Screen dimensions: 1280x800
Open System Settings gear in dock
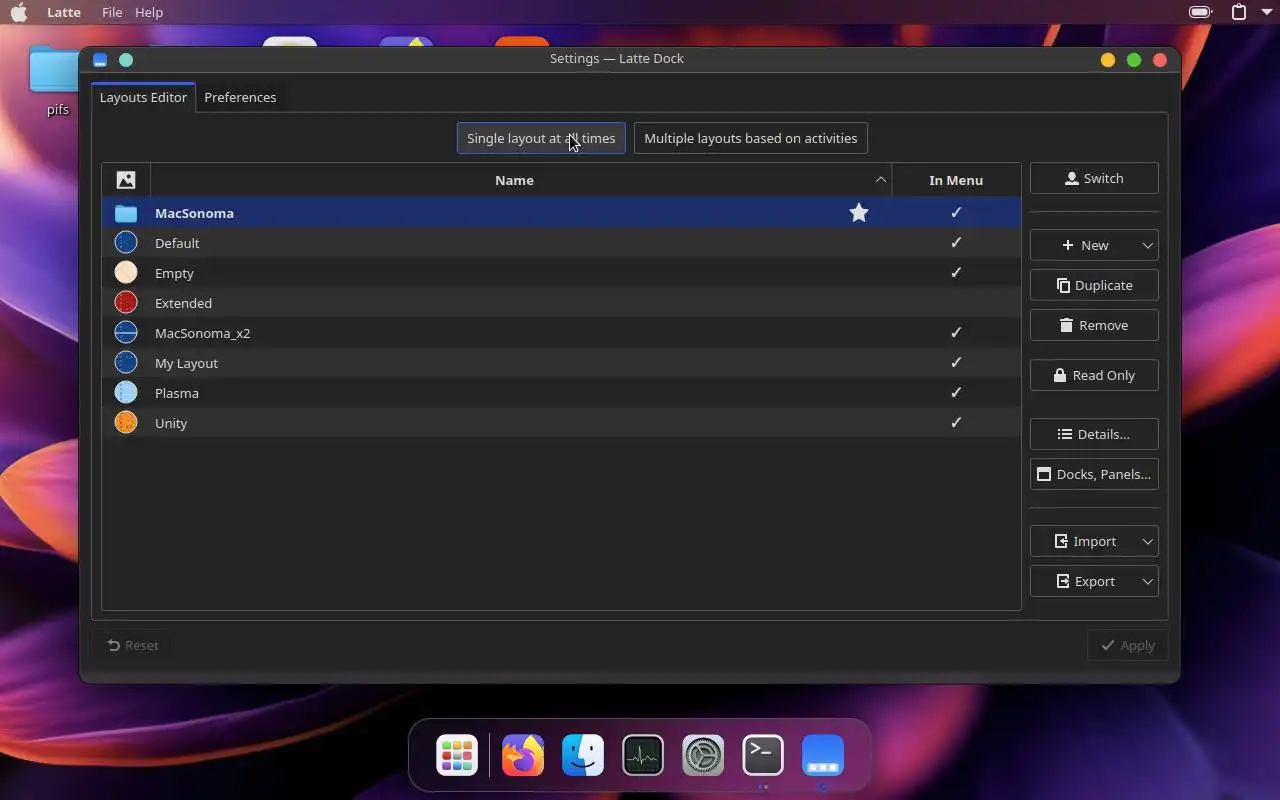(x=703, y=755)
